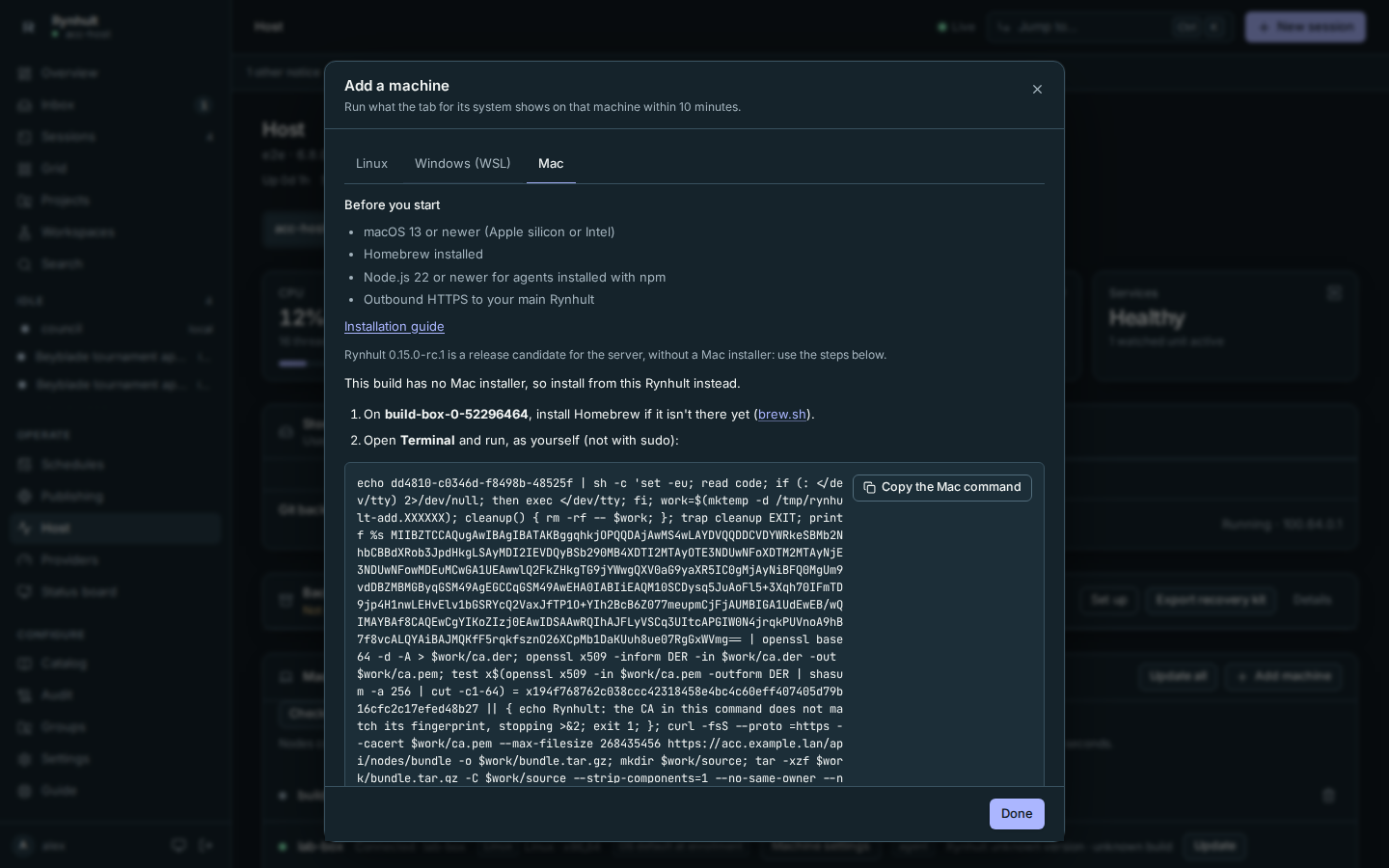Click the Update all button

(1178, 677)
